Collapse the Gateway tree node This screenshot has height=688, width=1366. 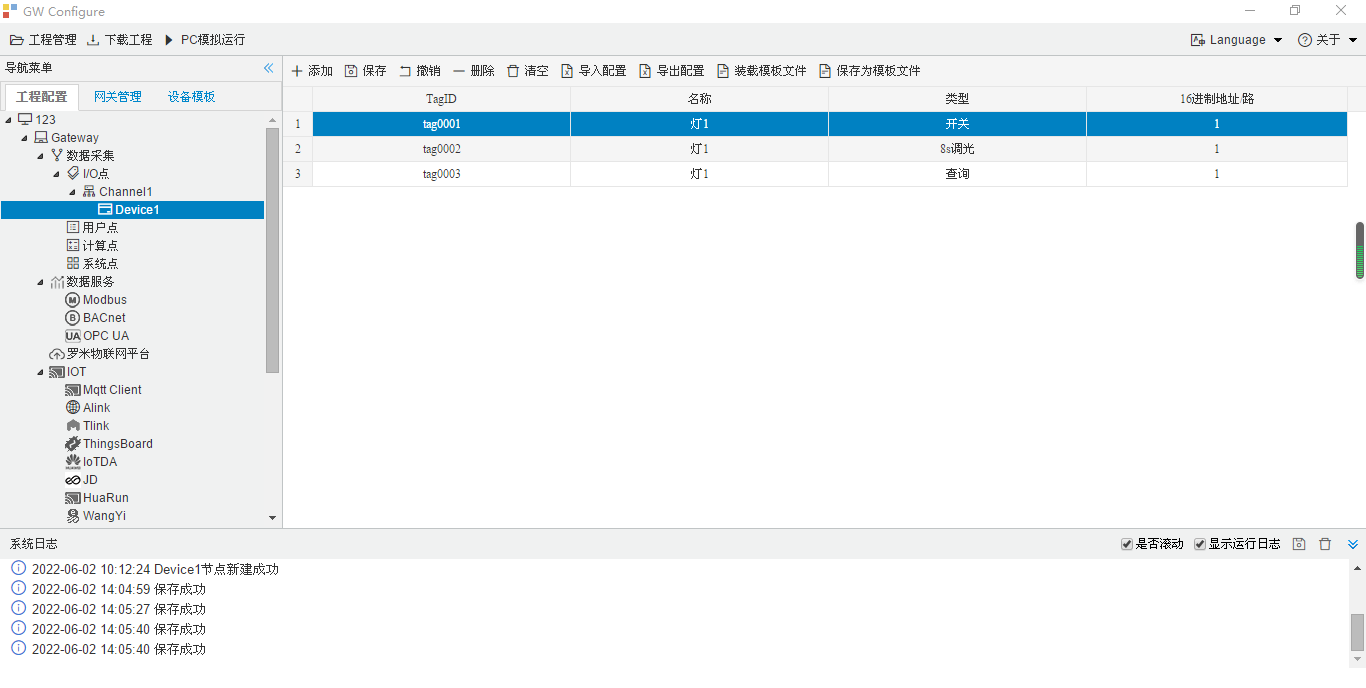pos(25,138)
